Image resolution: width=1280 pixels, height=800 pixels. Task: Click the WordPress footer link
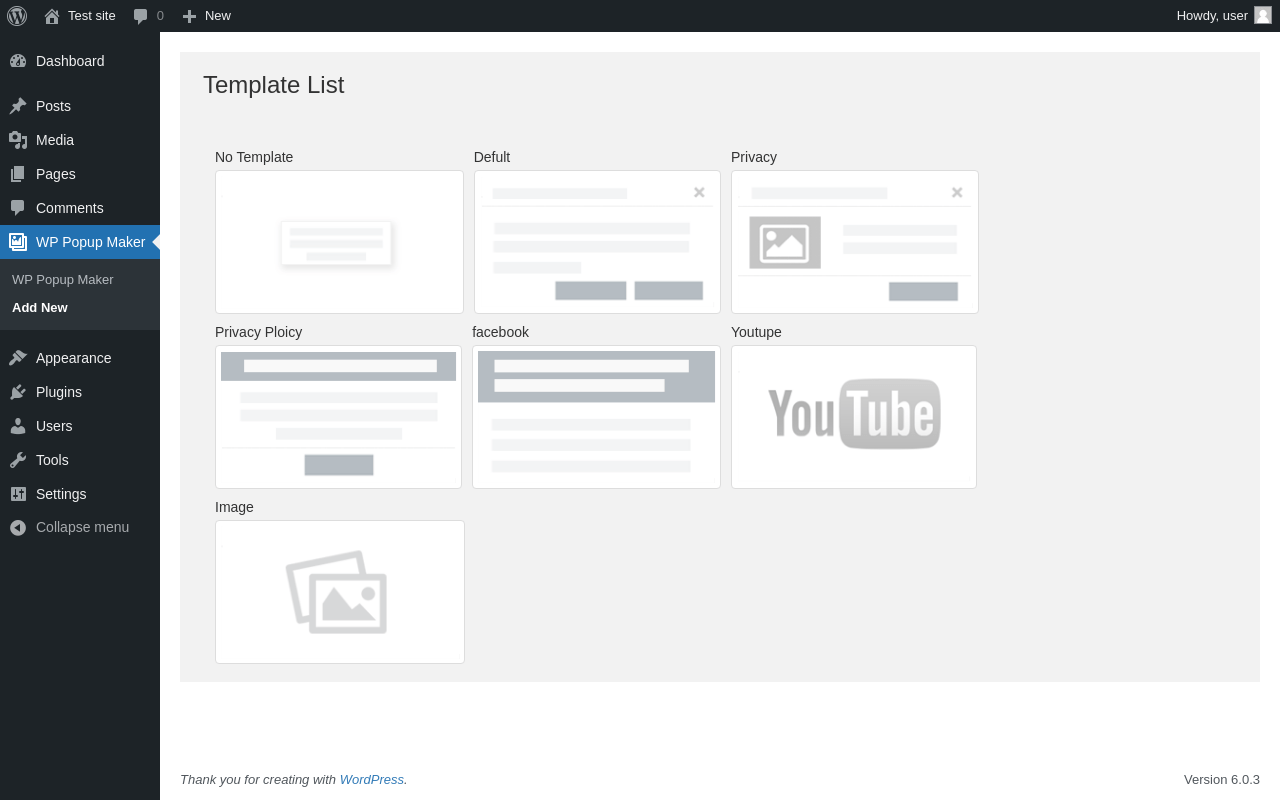tap(372, 779)
